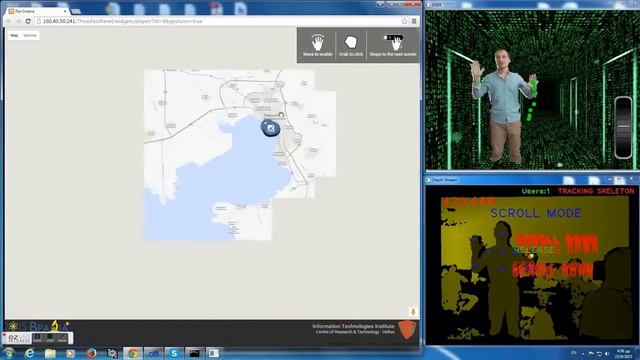The height and width of the screenshot is (360, 640).
Task: Bookmark this page with the star icon
Action: [x=404, y=21]
